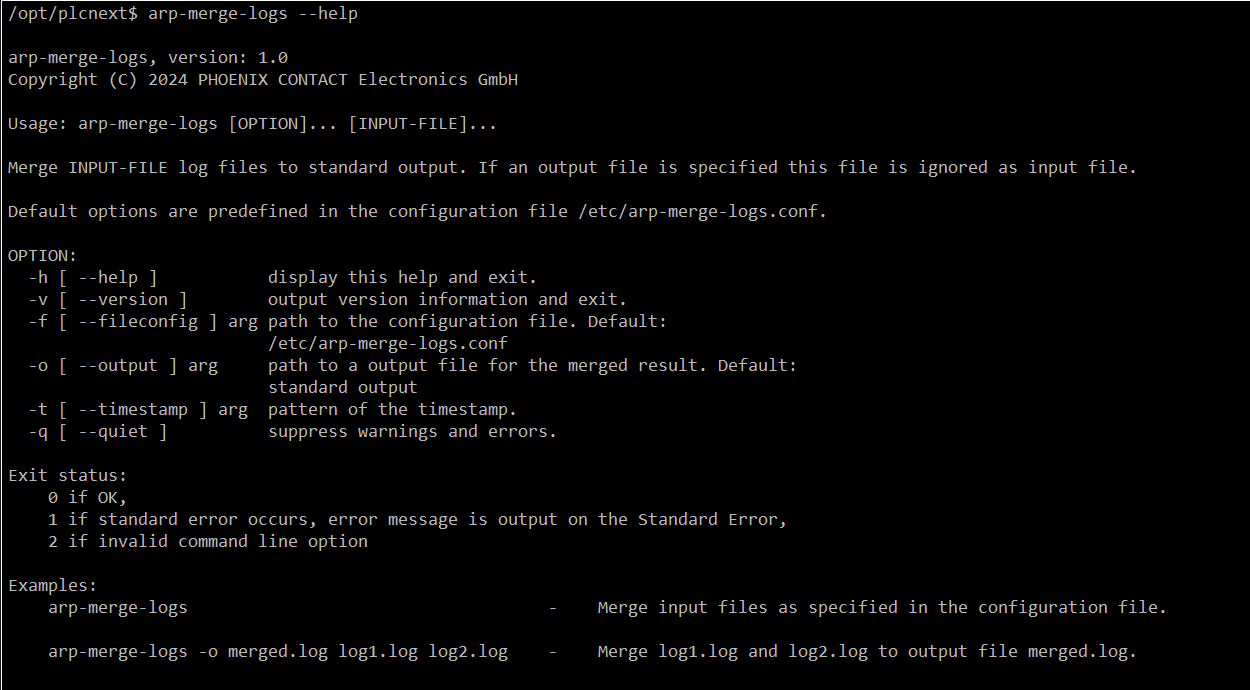The height and width of the screenshot is (690, 1250).
Task: Click the 'Exit status:' heading
Action: (x=68, y=475)
